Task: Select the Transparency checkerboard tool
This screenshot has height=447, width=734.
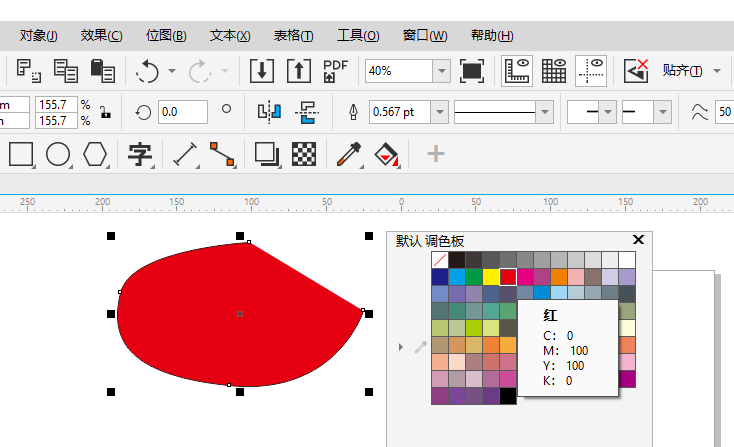Action: click(x=304, y=154)
